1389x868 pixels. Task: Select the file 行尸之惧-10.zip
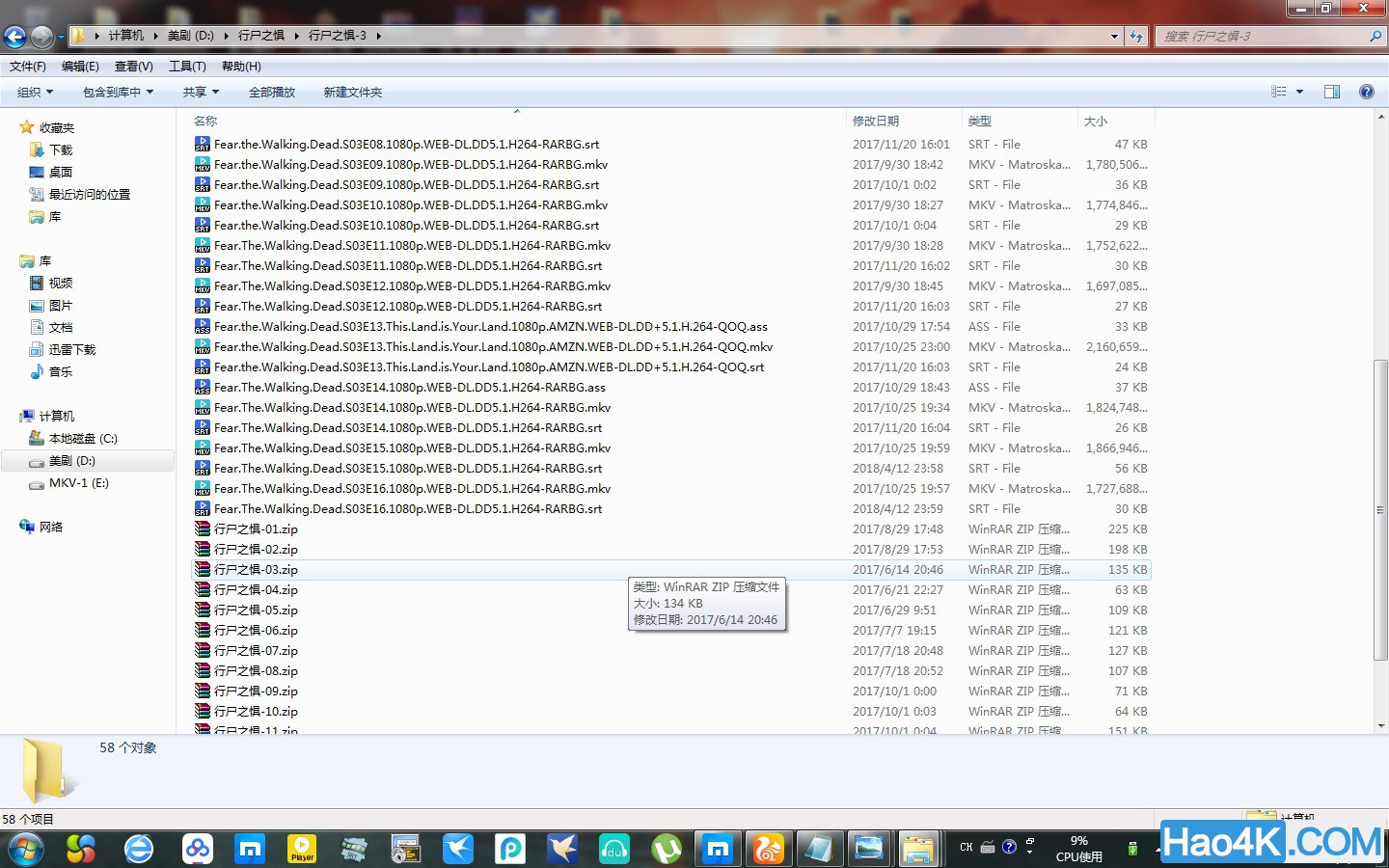(256, 711)
